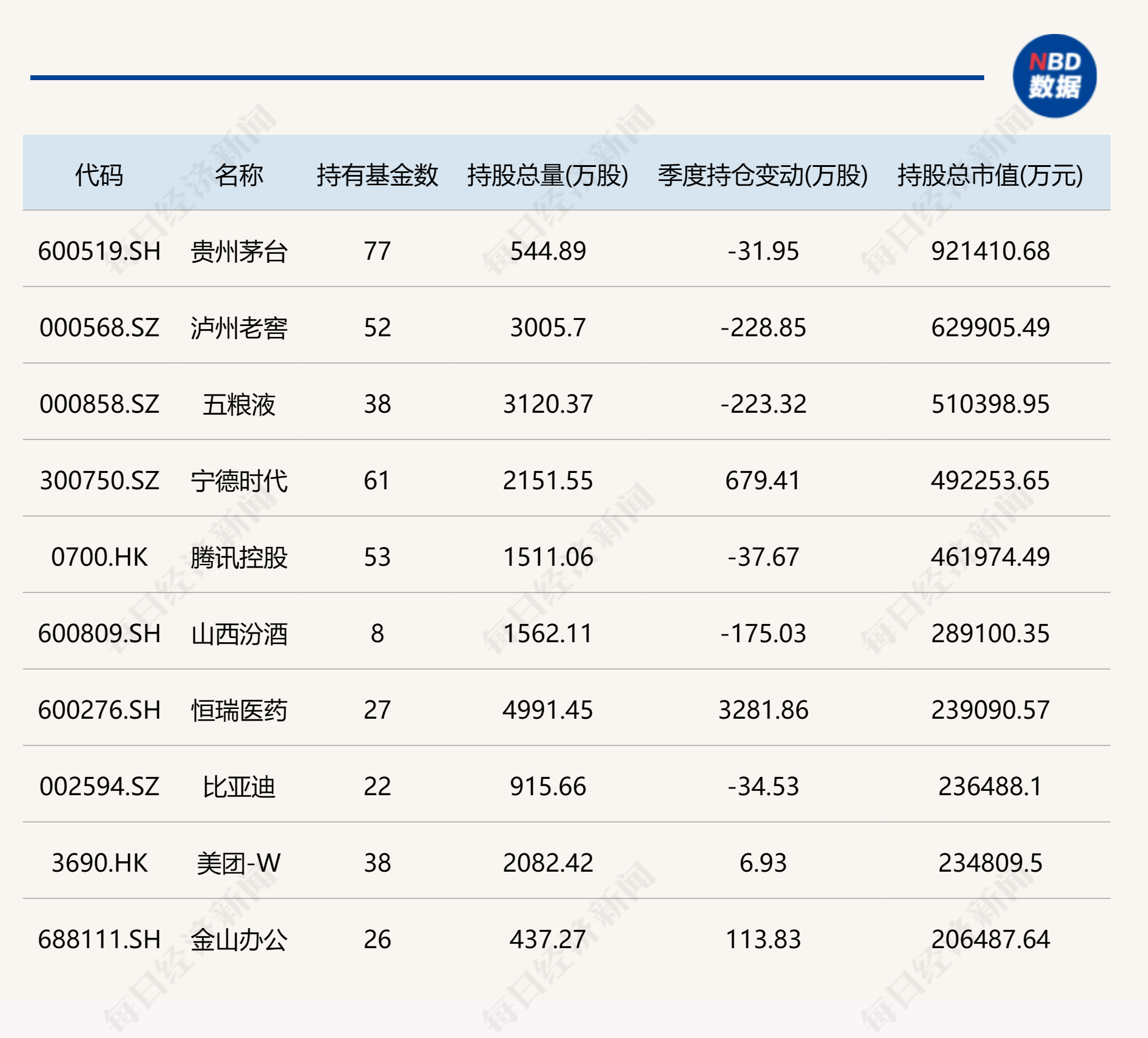Click the NBD数据 logo badge
The width and height of the screenshot is (1148, 1038).
point(1055,76)
